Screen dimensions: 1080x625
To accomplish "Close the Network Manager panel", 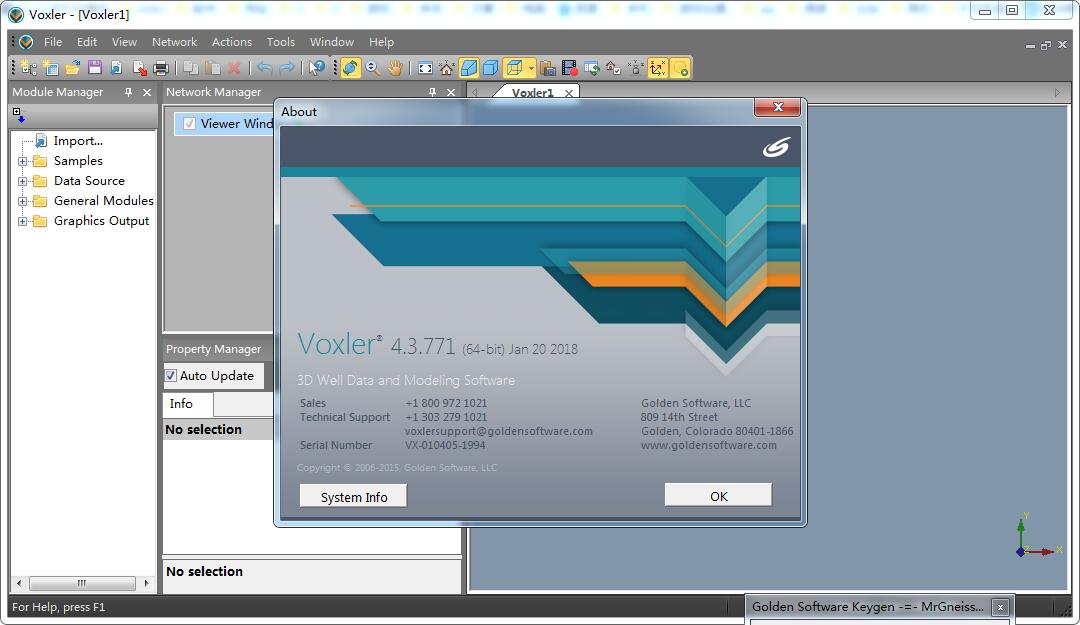I will pyautogui.click(x=451, y=92).
